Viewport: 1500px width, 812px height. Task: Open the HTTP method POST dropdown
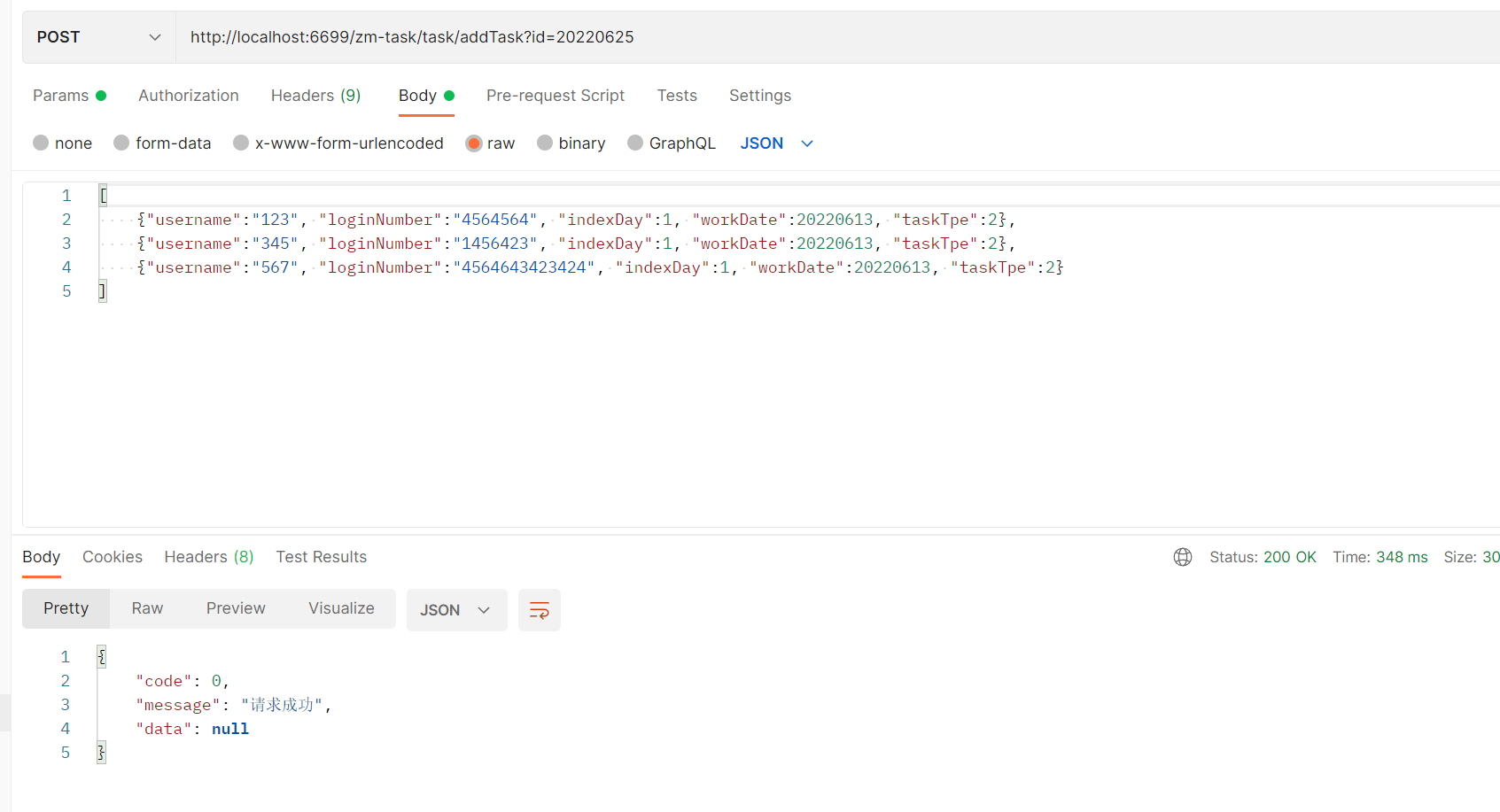click(98, 37)
